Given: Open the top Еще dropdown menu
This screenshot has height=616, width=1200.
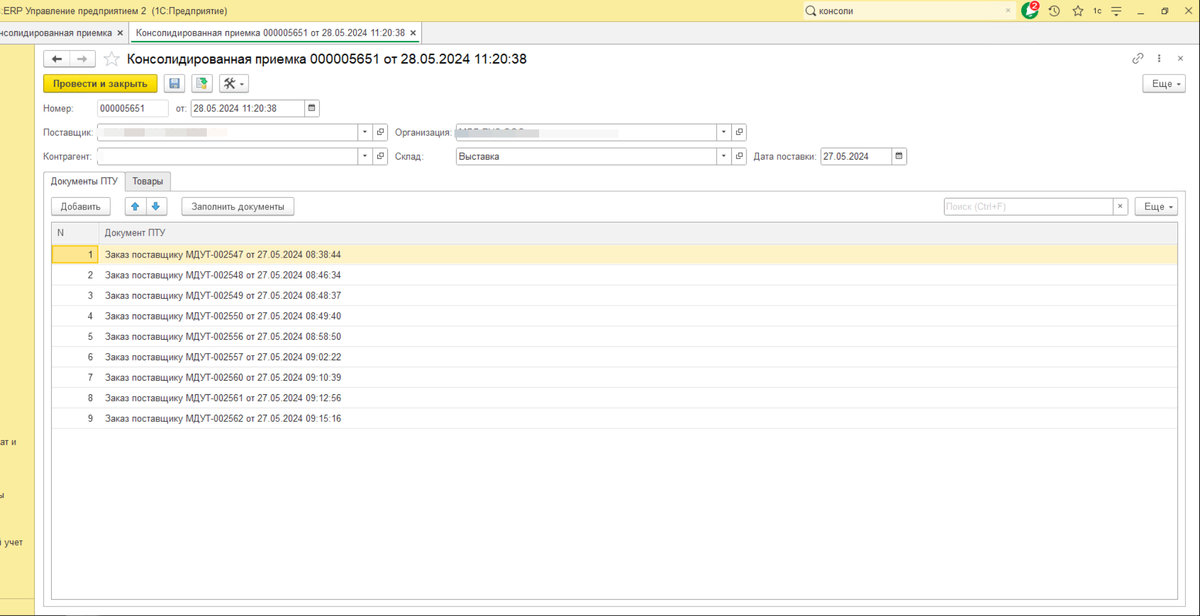Looking at the screenshot, I should 1165,84.
